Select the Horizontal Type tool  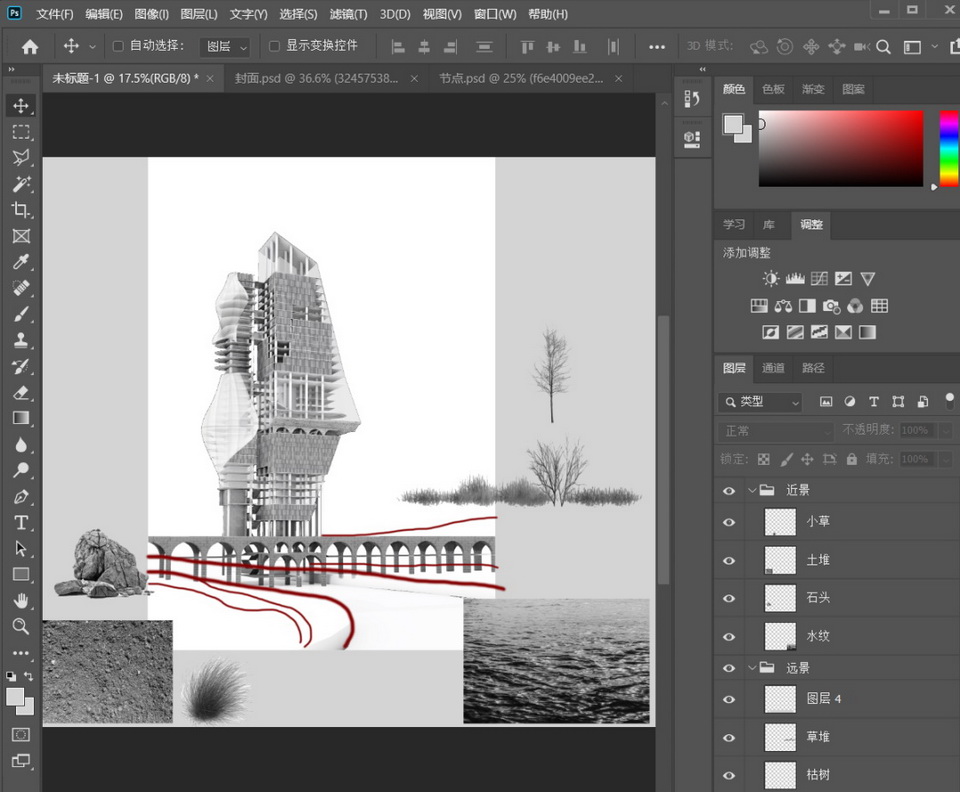pos(21,523)
